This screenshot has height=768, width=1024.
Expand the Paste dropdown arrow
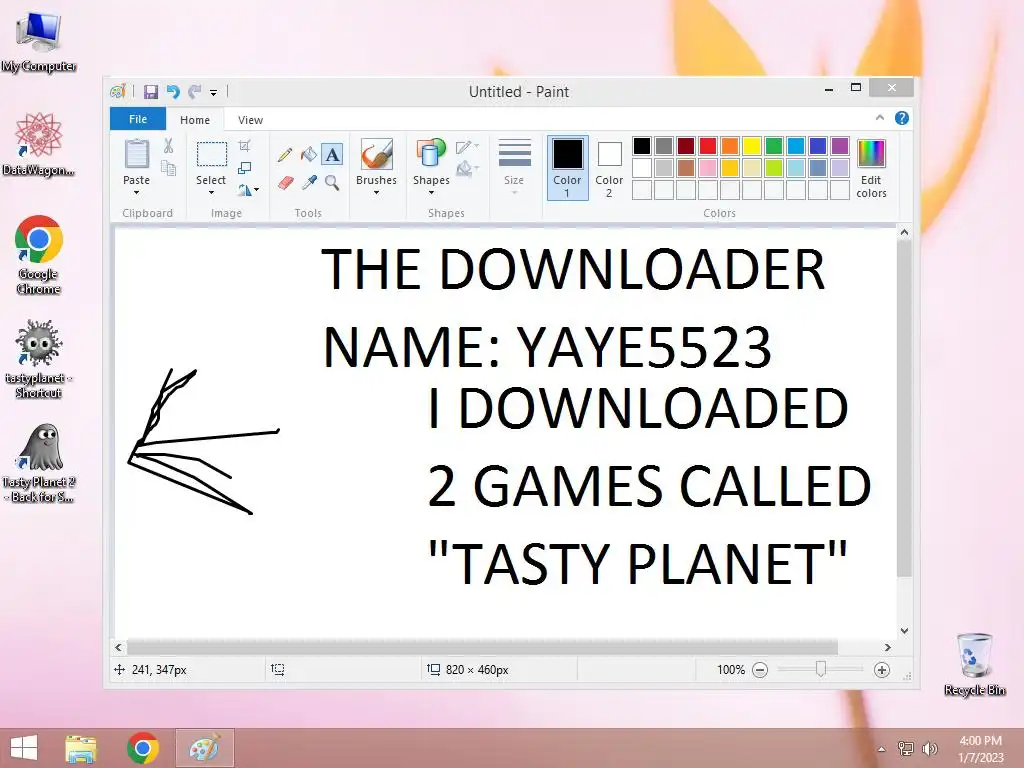(x=136, y=193)
